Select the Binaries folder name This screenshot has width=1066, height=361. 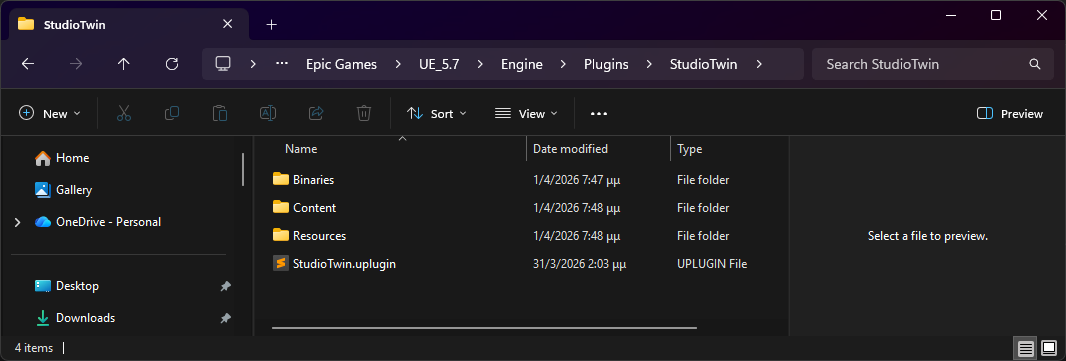tap(313, 180)
